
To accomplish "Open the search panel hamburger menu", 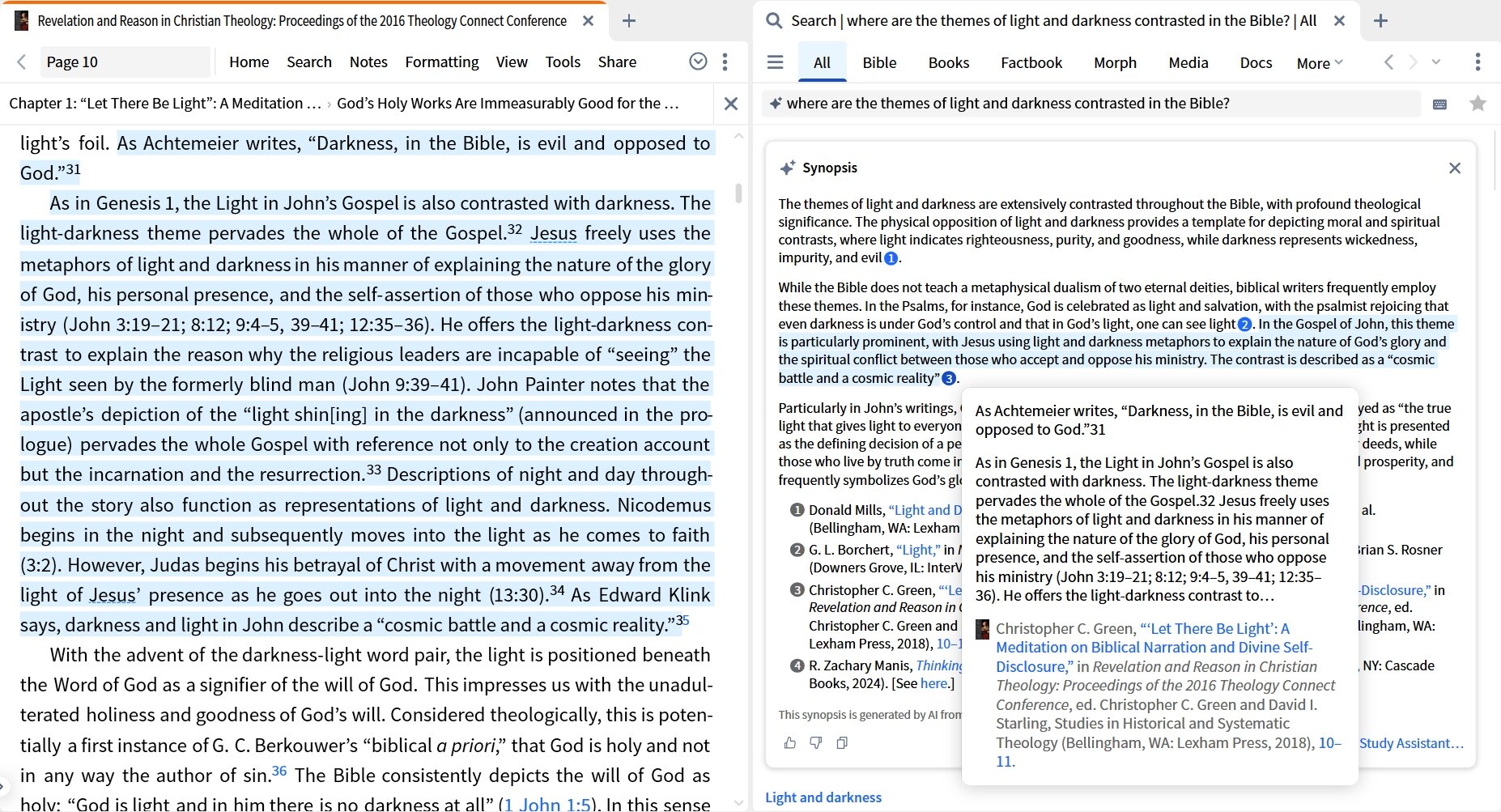I will tap(775, 62).
